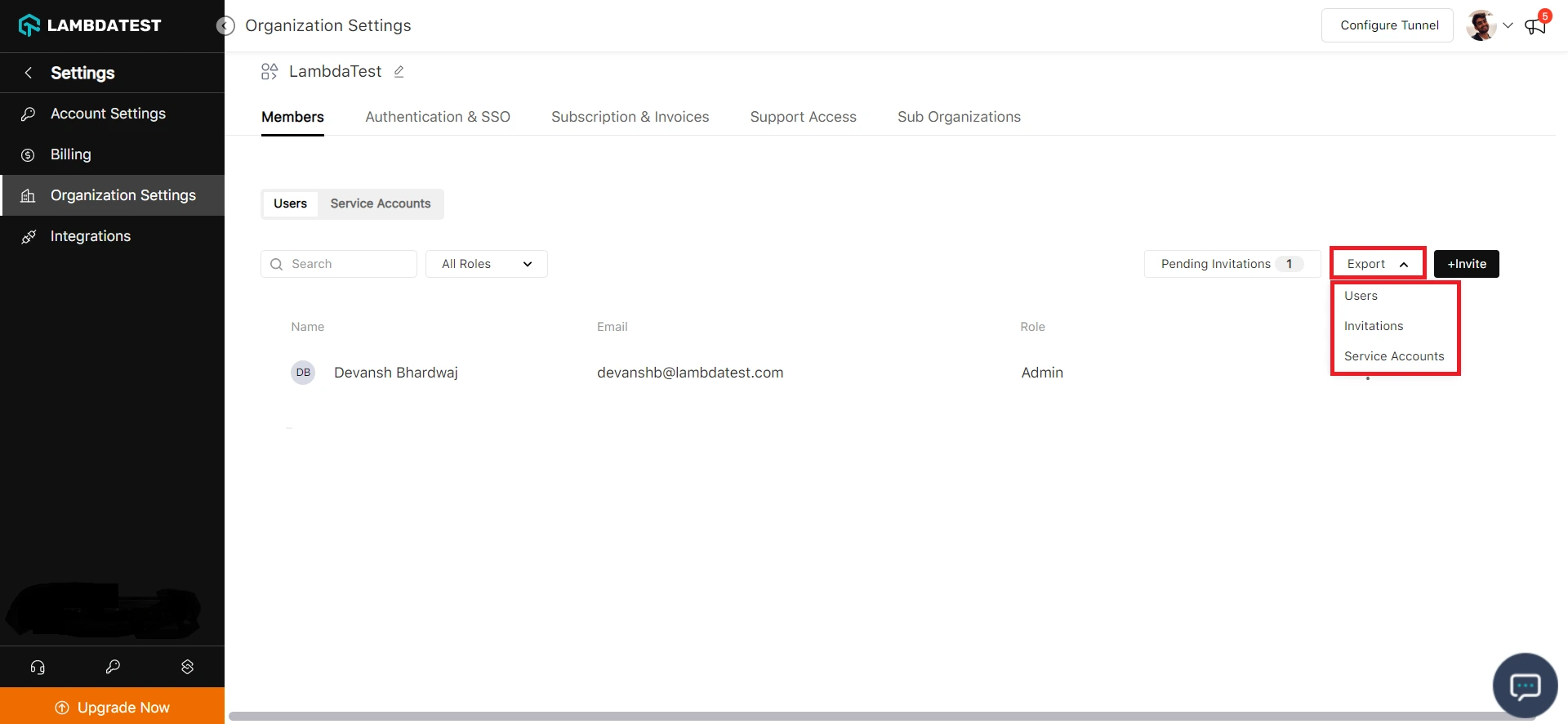
Task: Select the Users segment toggle
Action: tap(290, 203)
